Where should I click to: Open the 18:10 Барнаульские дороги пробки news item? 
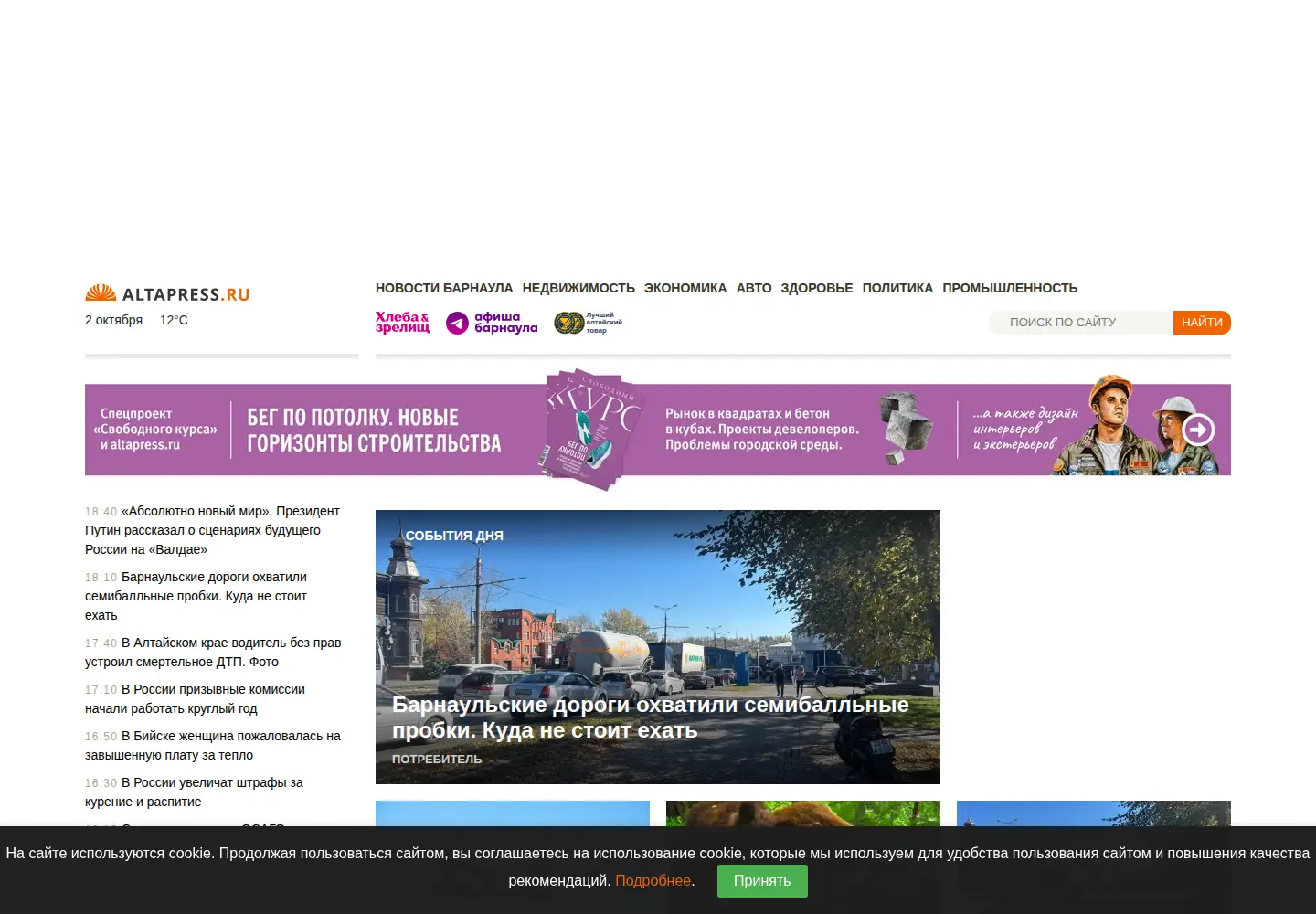[196, 596]
